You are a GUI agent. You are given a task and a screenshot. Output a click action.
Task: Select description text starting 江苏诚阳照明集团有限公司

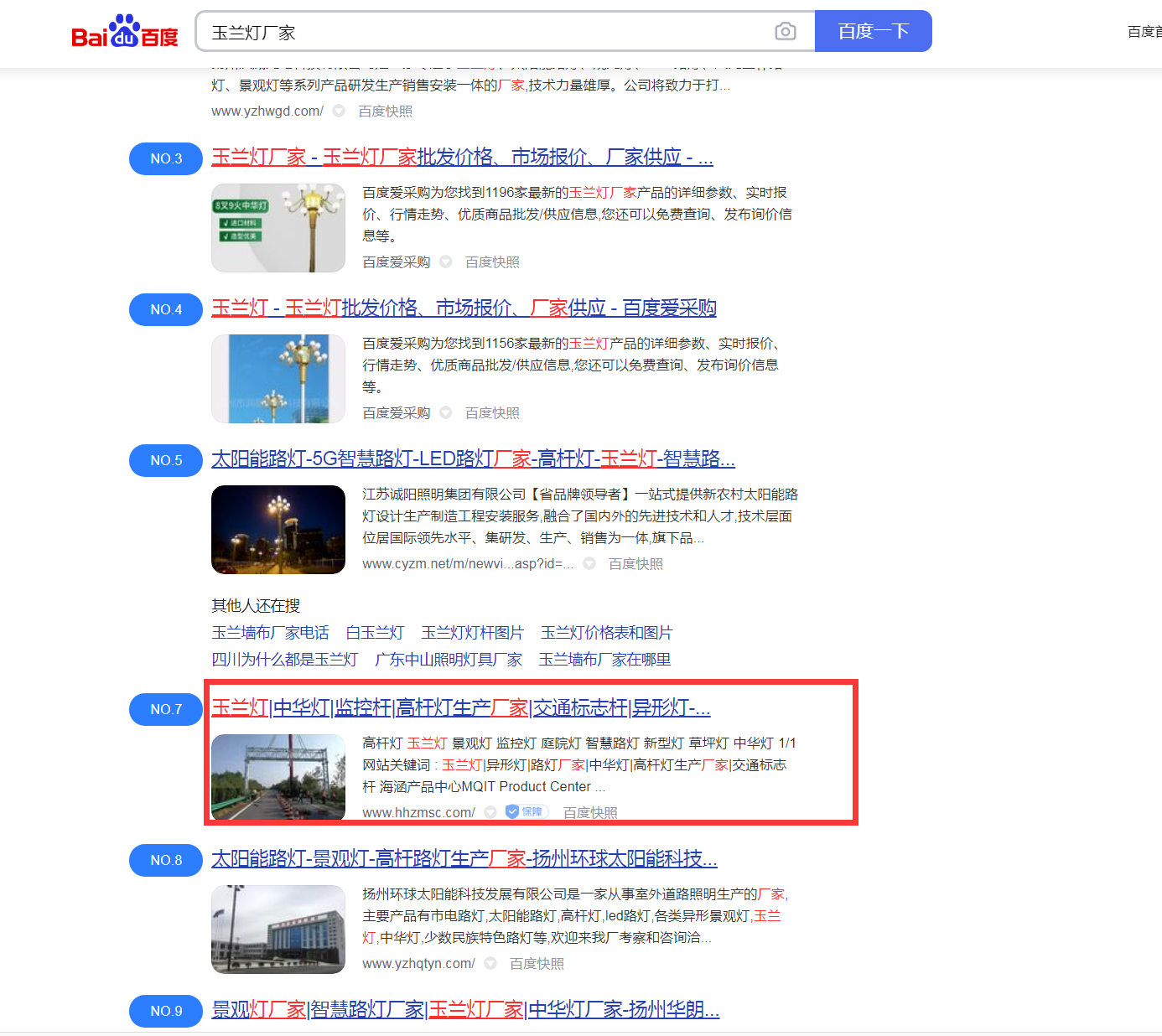(580, 516)
